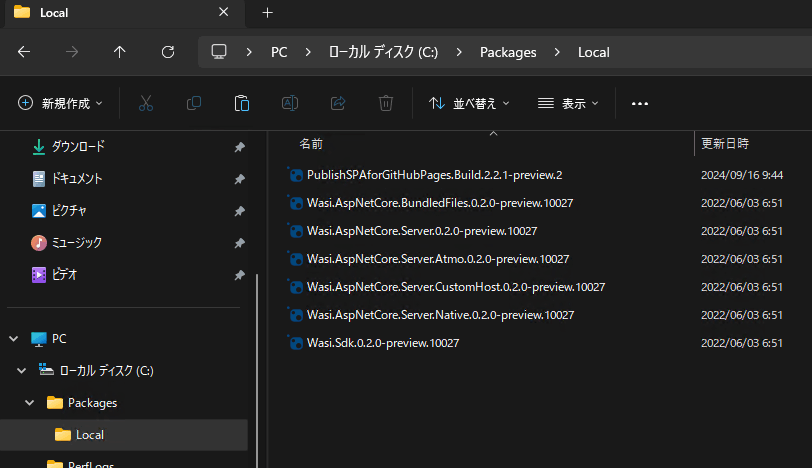Go back with the back arrow

point(24,52)
